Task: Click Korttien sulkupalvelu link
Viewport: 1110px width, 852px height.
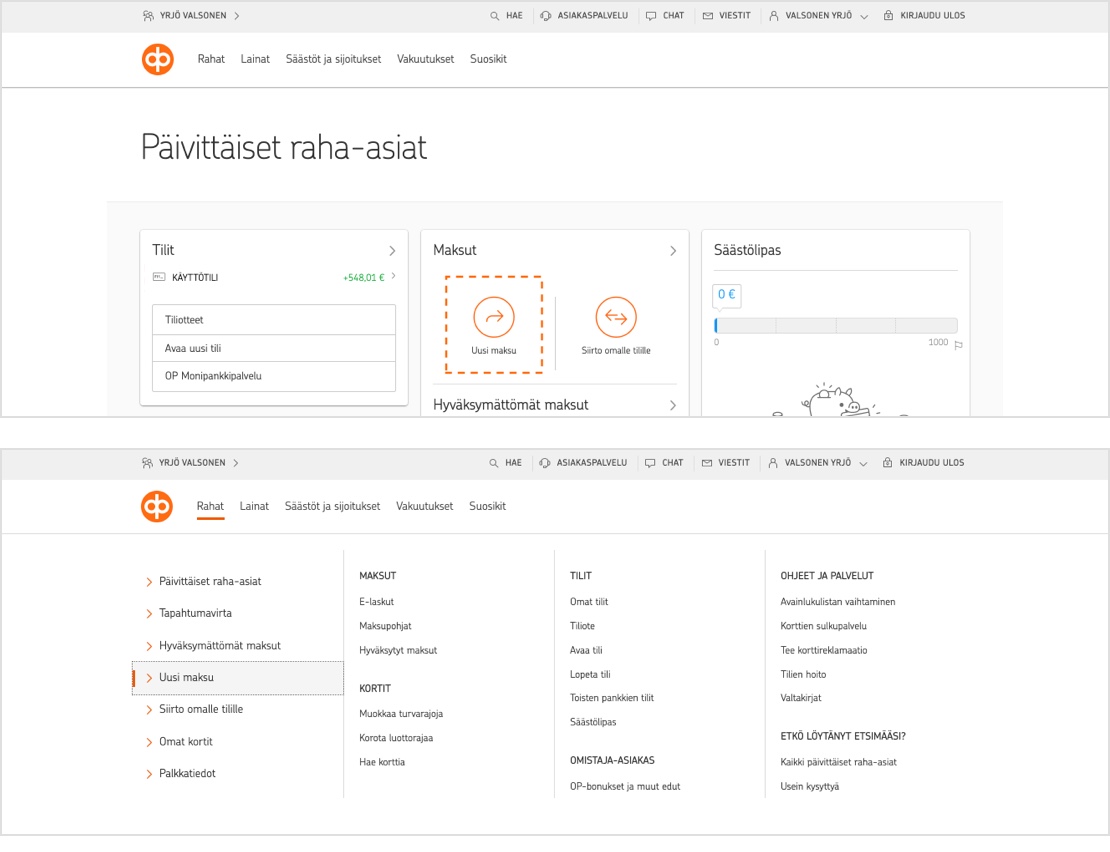Action: click(x=823, y=626)
